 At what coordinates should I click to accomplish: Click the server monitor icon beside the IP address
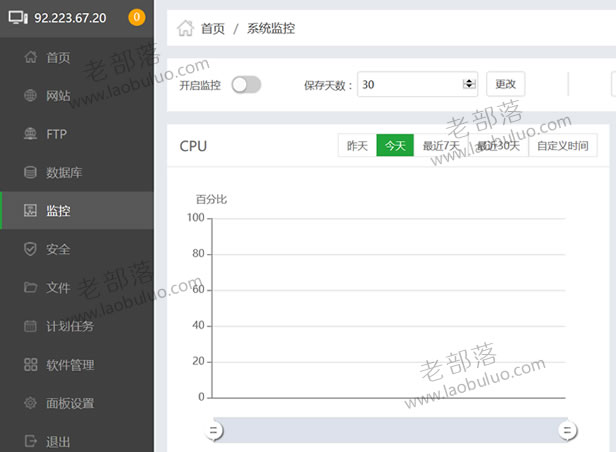(x=18, y=18)
